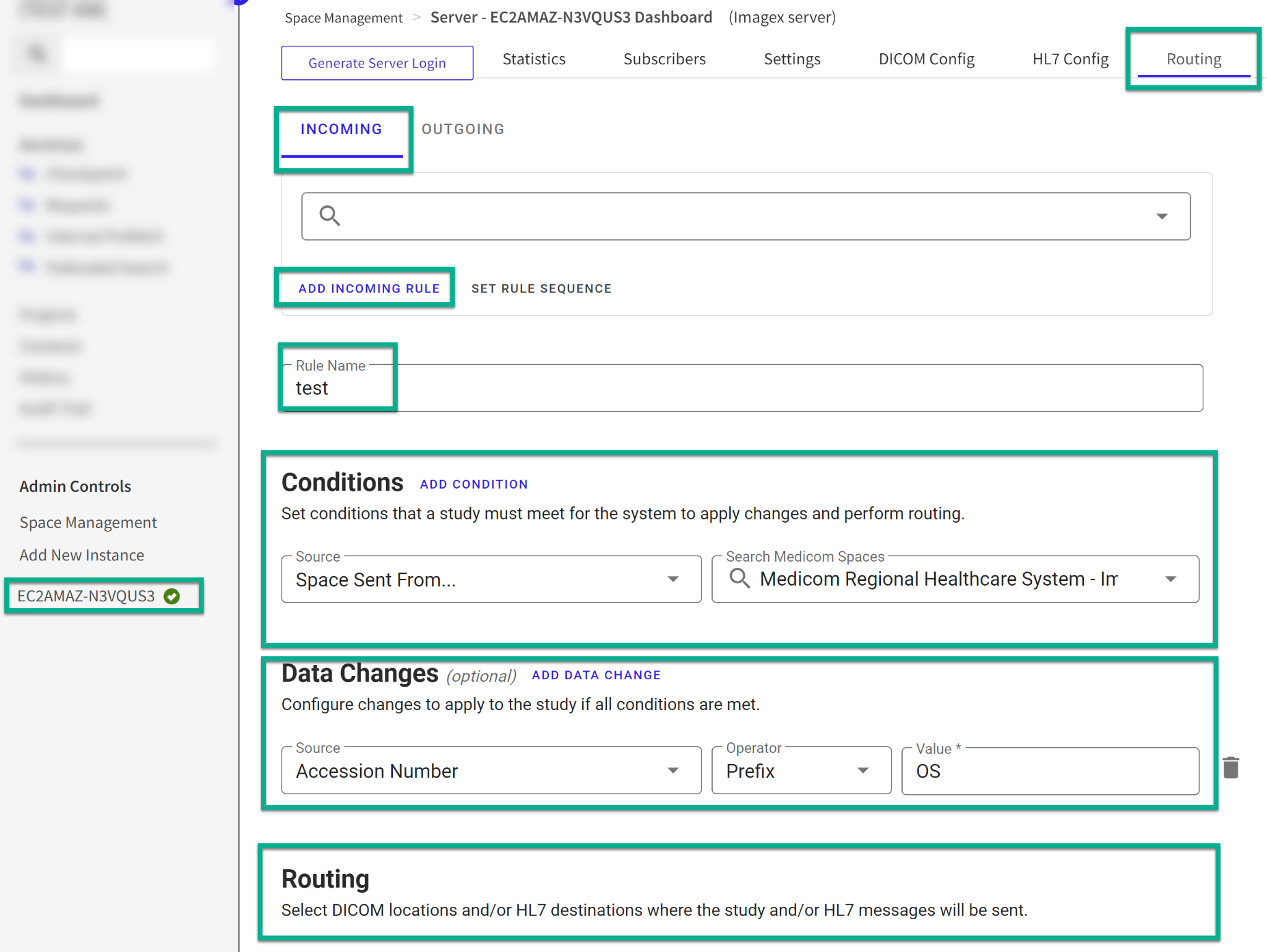
Task: Click the green checkmark beside EC2AMAZ-N3VQUS3
Action: (x=172, y=596)
